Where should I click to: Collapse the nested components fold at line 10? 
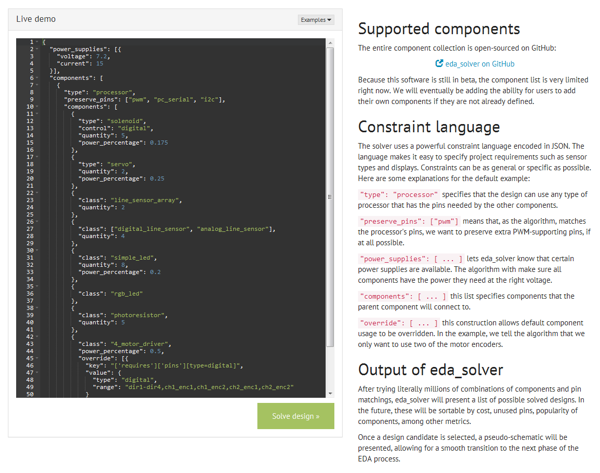click(37, 106)
